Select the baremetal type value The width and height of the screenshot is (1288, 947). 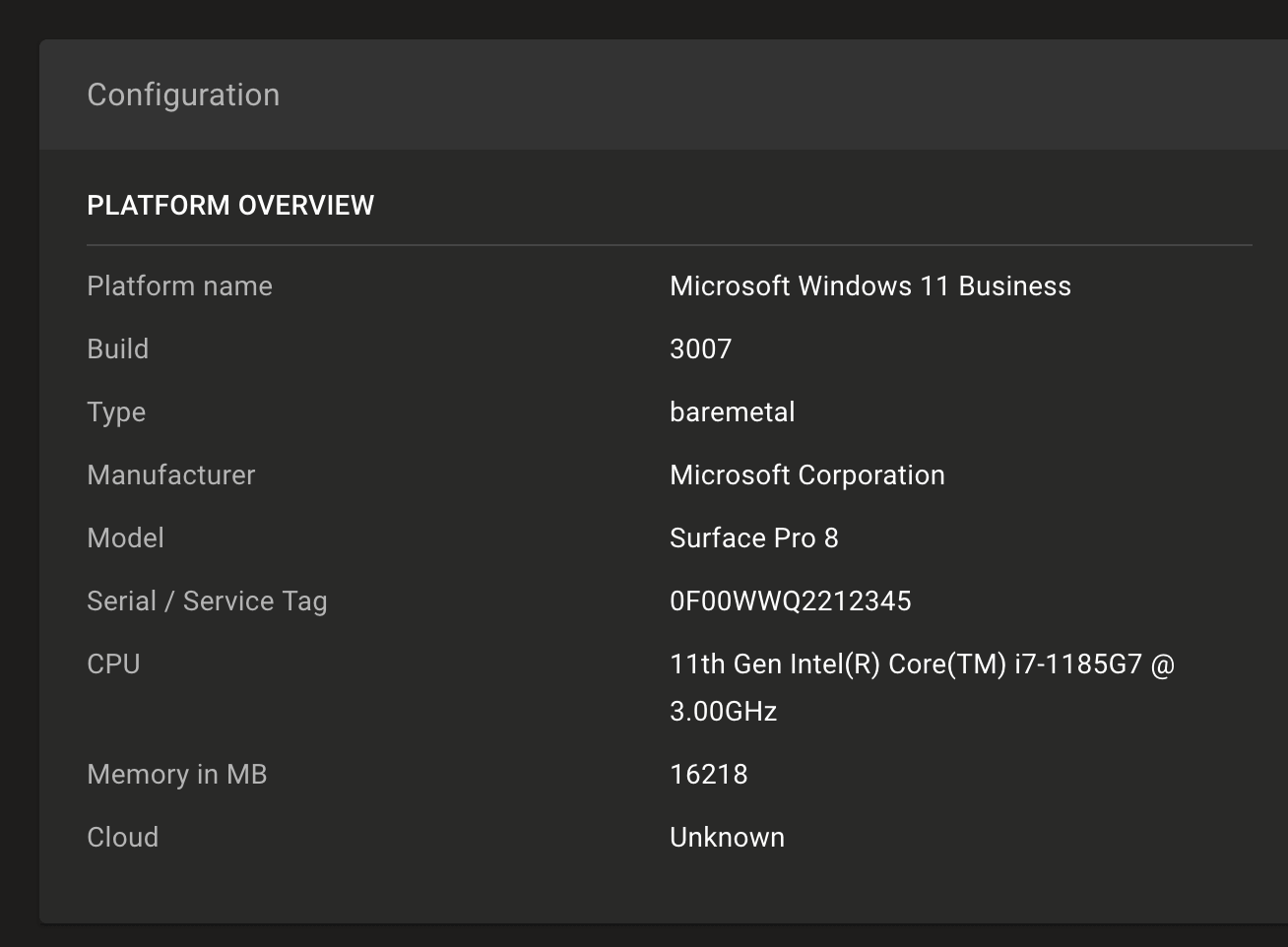(732, 411)
